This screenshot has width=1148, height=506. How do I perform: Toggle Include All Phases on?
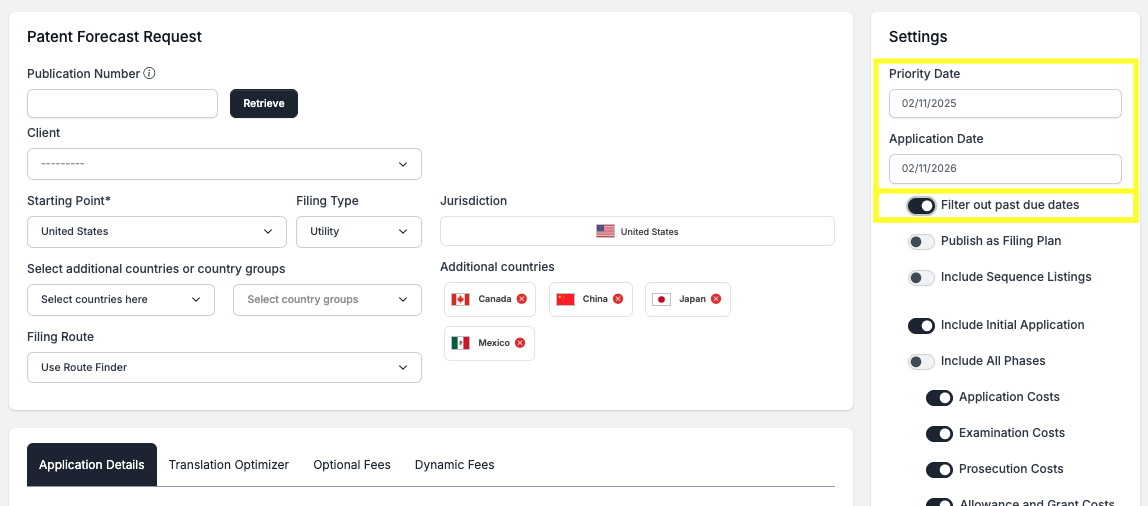pyautogui.click(x=921, y=362)
